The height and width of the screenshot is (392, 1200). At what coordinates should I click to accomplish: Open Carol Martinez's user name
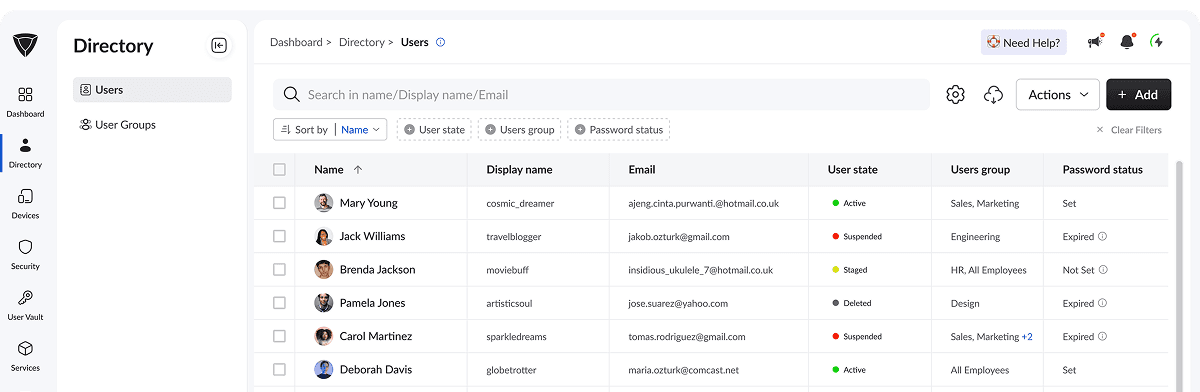376,337
